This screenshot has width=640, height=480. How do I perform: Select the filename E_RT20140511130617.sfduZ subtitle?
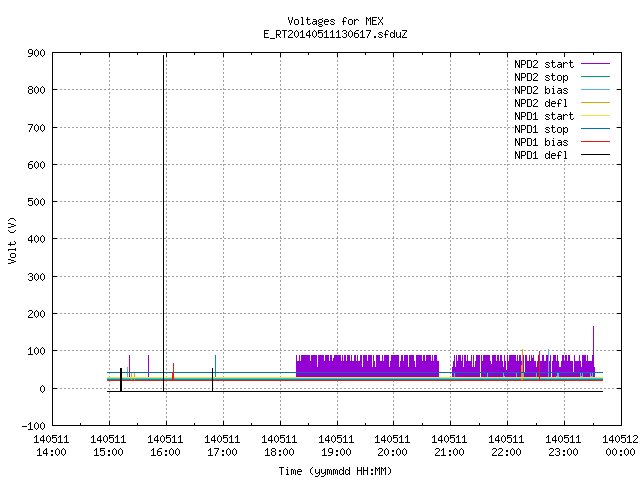tap(335, 34)
